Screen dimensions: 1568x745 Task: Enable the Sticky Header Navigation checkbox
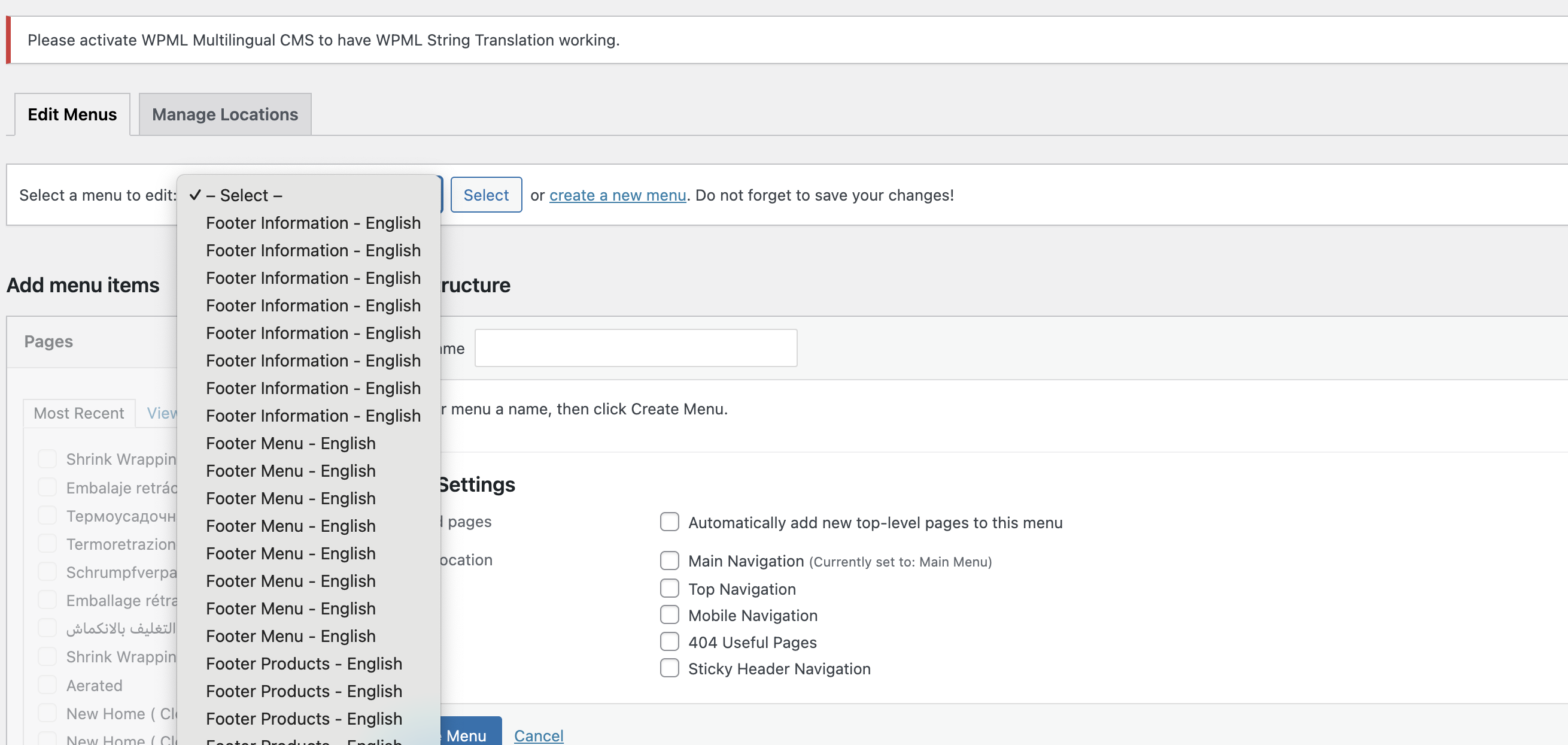(669, 668)
